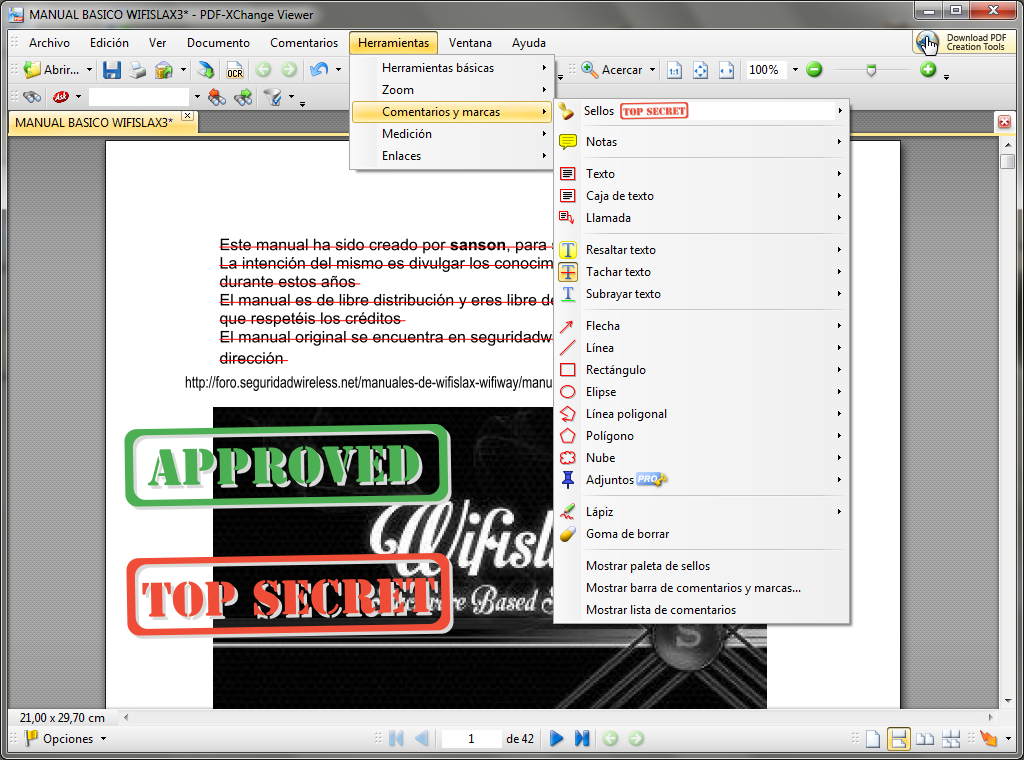Open Tachar texto submenu
The image size is (1024, 760).
coord(701,272)
